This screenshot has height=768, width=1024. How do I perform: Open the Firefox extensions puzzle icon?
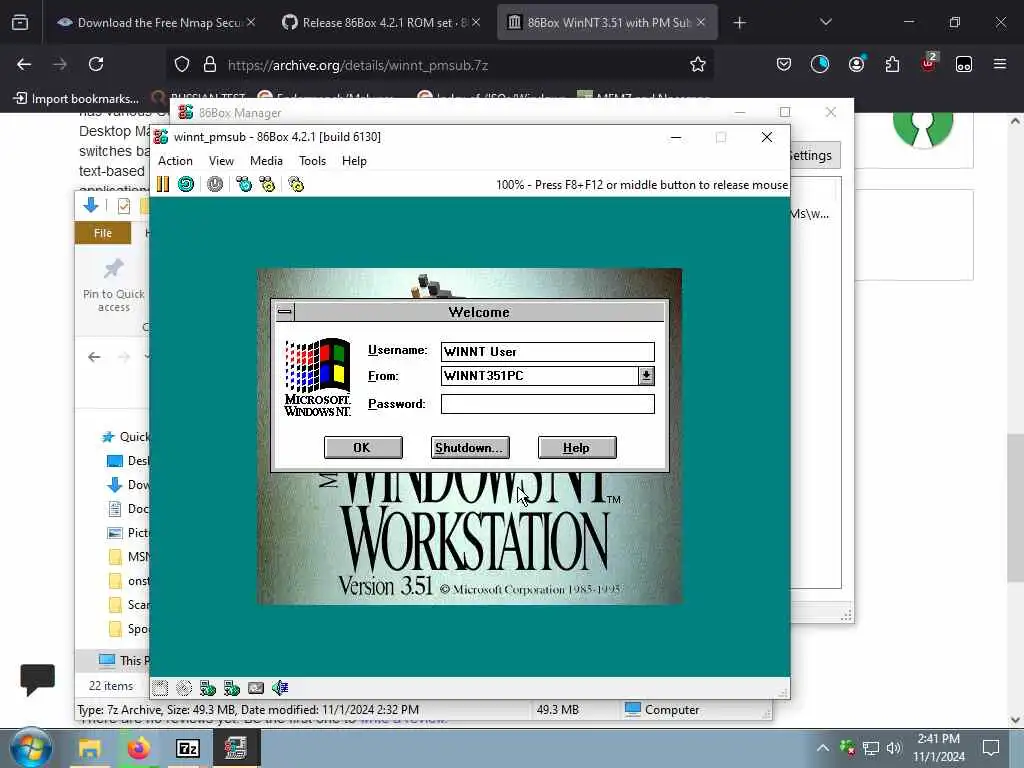[892, 64]
